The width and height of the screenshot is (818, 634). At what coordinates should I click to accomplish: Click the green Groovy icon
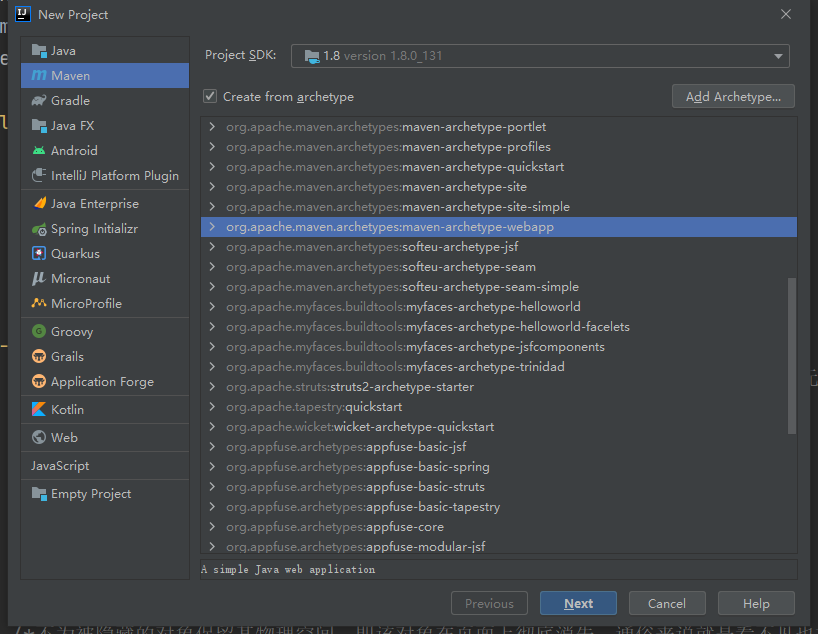(x=39, y=331)
